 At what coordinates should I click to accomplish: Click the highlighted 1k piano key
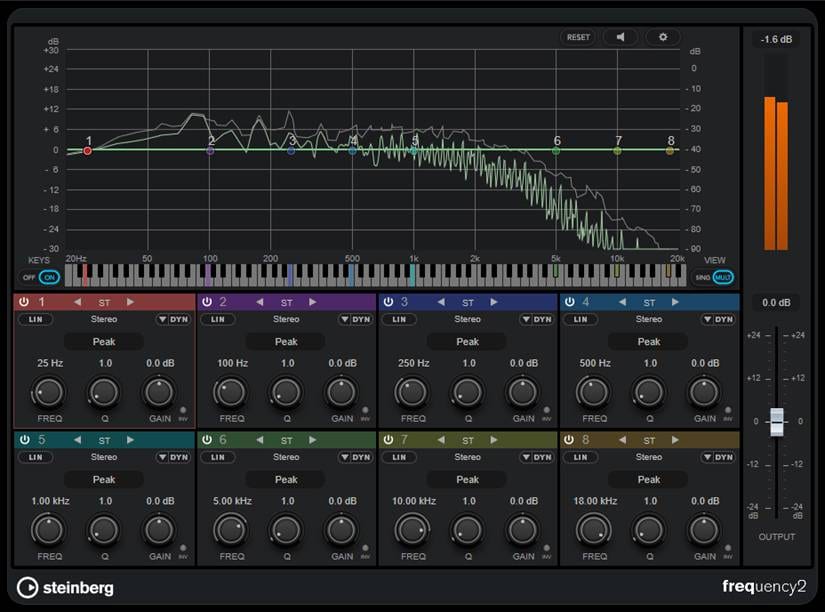[x=412, y=275]
